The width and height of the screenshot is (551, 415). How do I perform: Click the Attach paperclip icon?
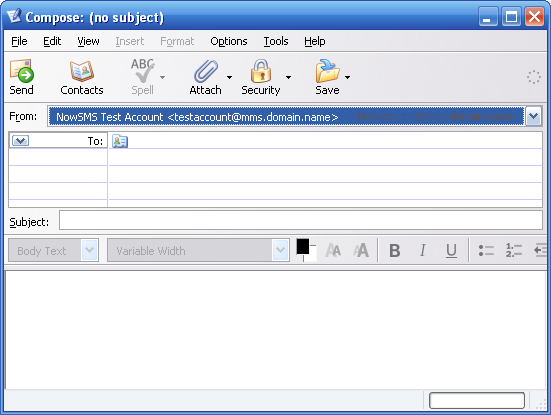(206, 71)
